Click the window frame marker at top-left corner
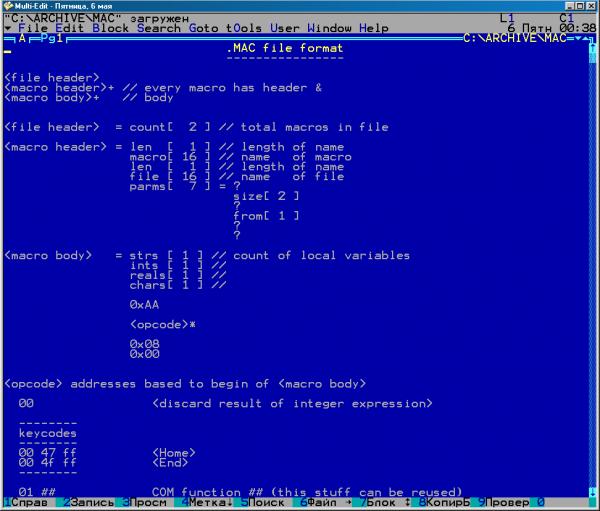Screen dimensions: 600x511 pos(7,39)
